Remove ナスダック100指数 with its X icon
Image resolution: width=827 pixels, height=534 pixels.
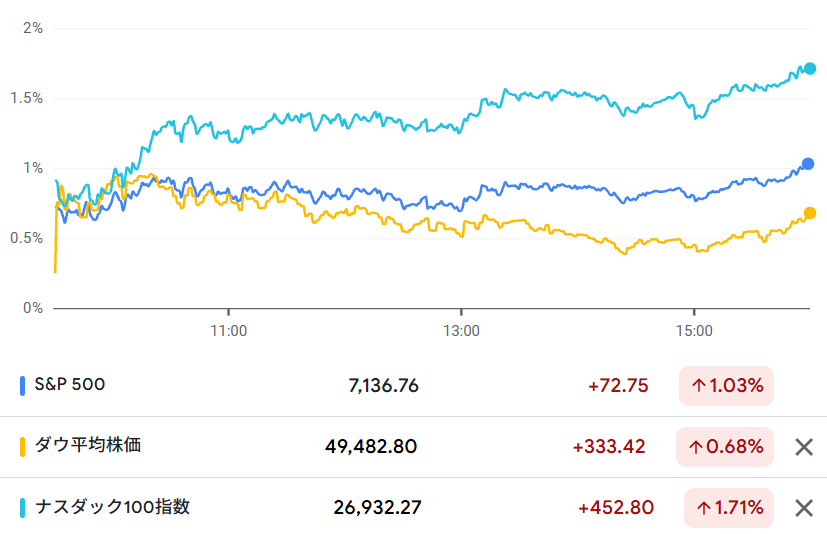[803, 508]
